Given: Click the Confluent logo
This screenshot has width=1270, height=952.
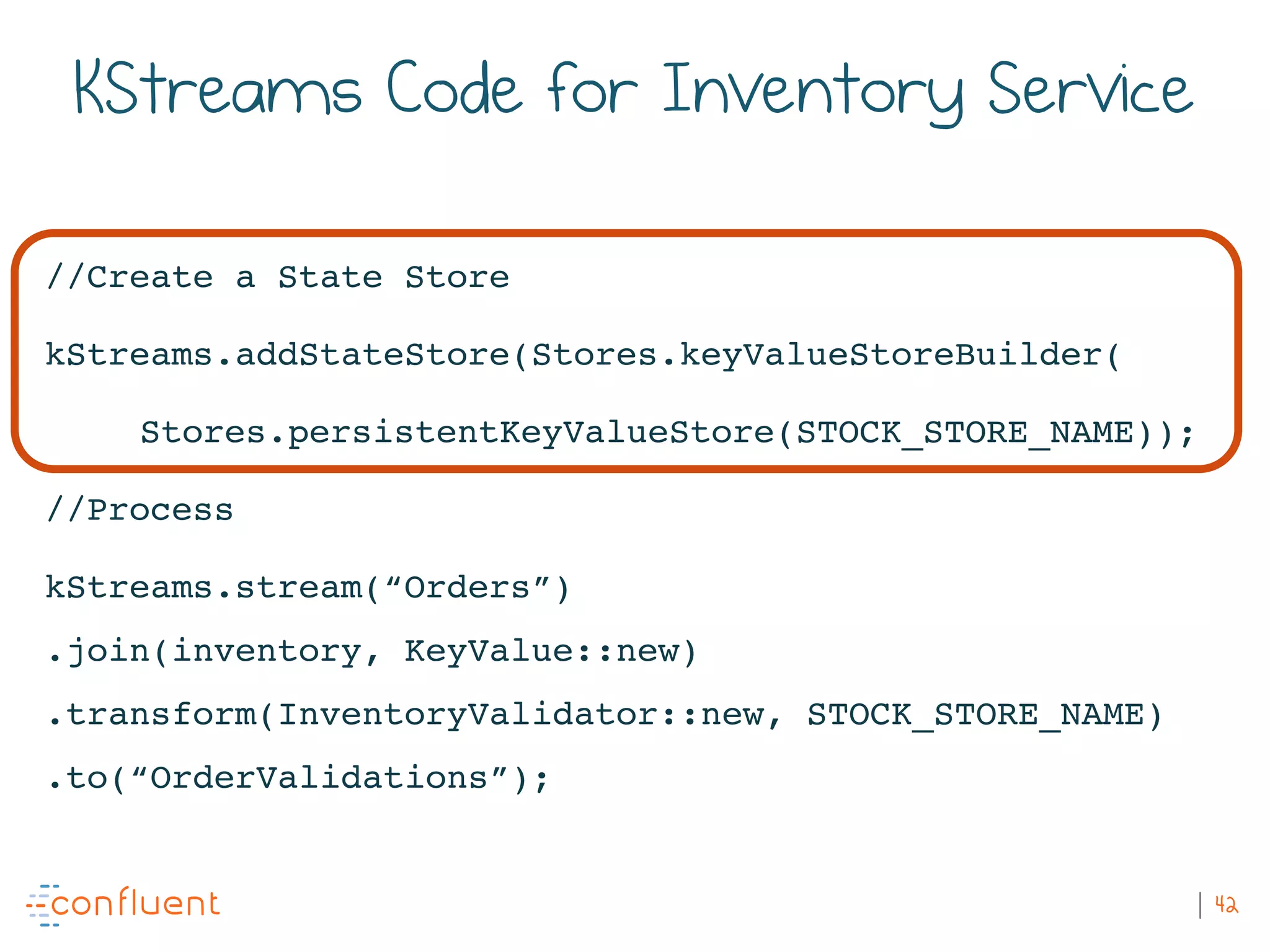Looking at the screenshot, I should pos(123,905).
